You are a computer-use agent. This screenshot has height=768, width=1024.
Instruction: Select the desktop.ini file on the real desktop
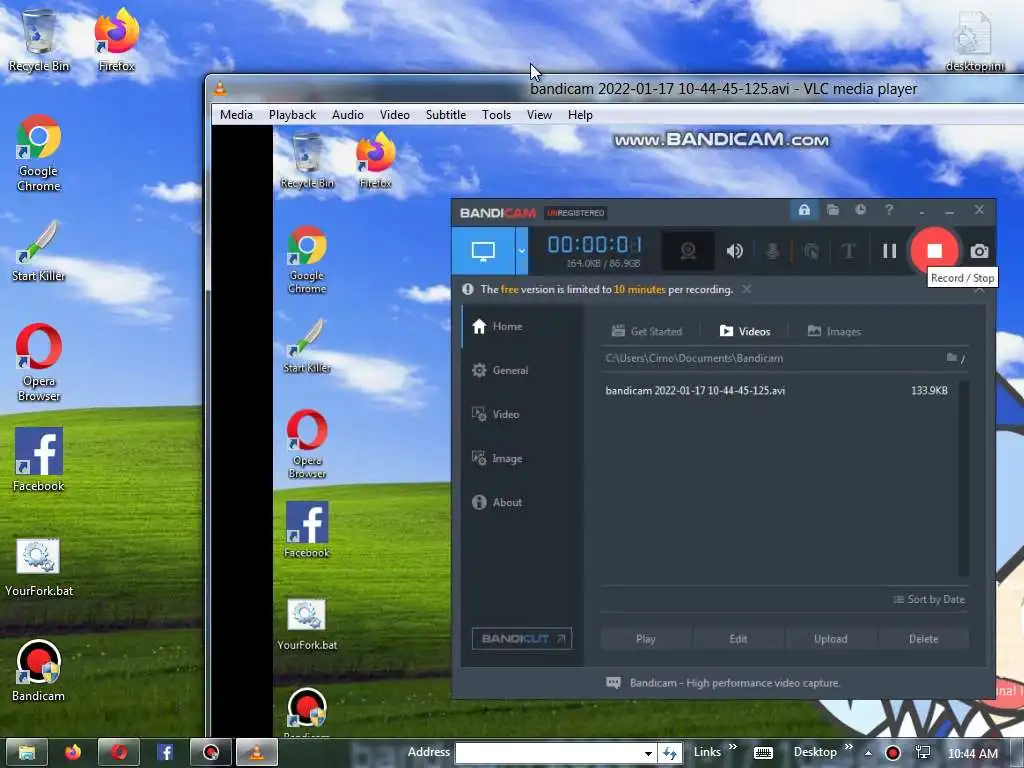974,40
